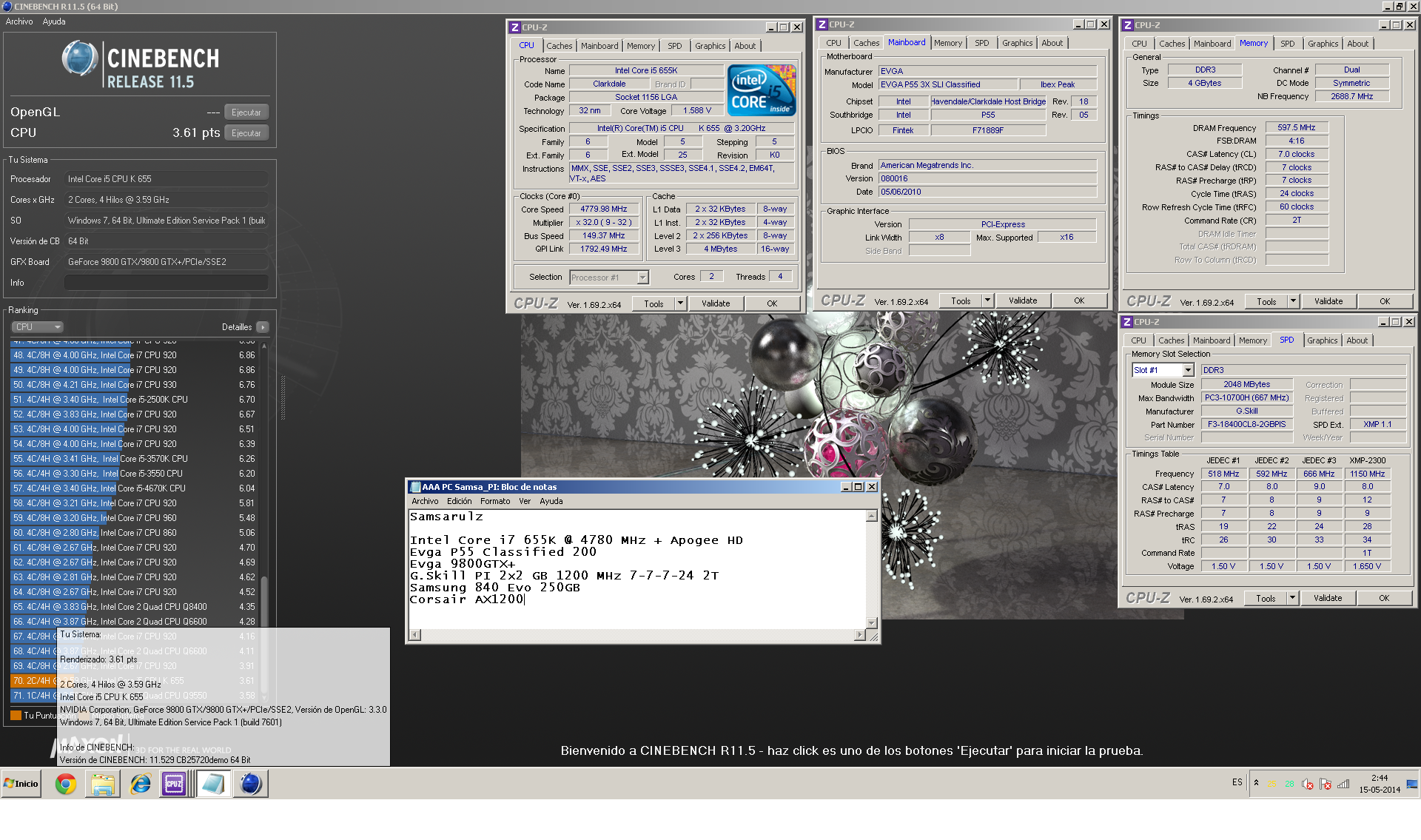
Task: Click Validate in the SPD CPU-Z window
Action: pos(1328,598)
